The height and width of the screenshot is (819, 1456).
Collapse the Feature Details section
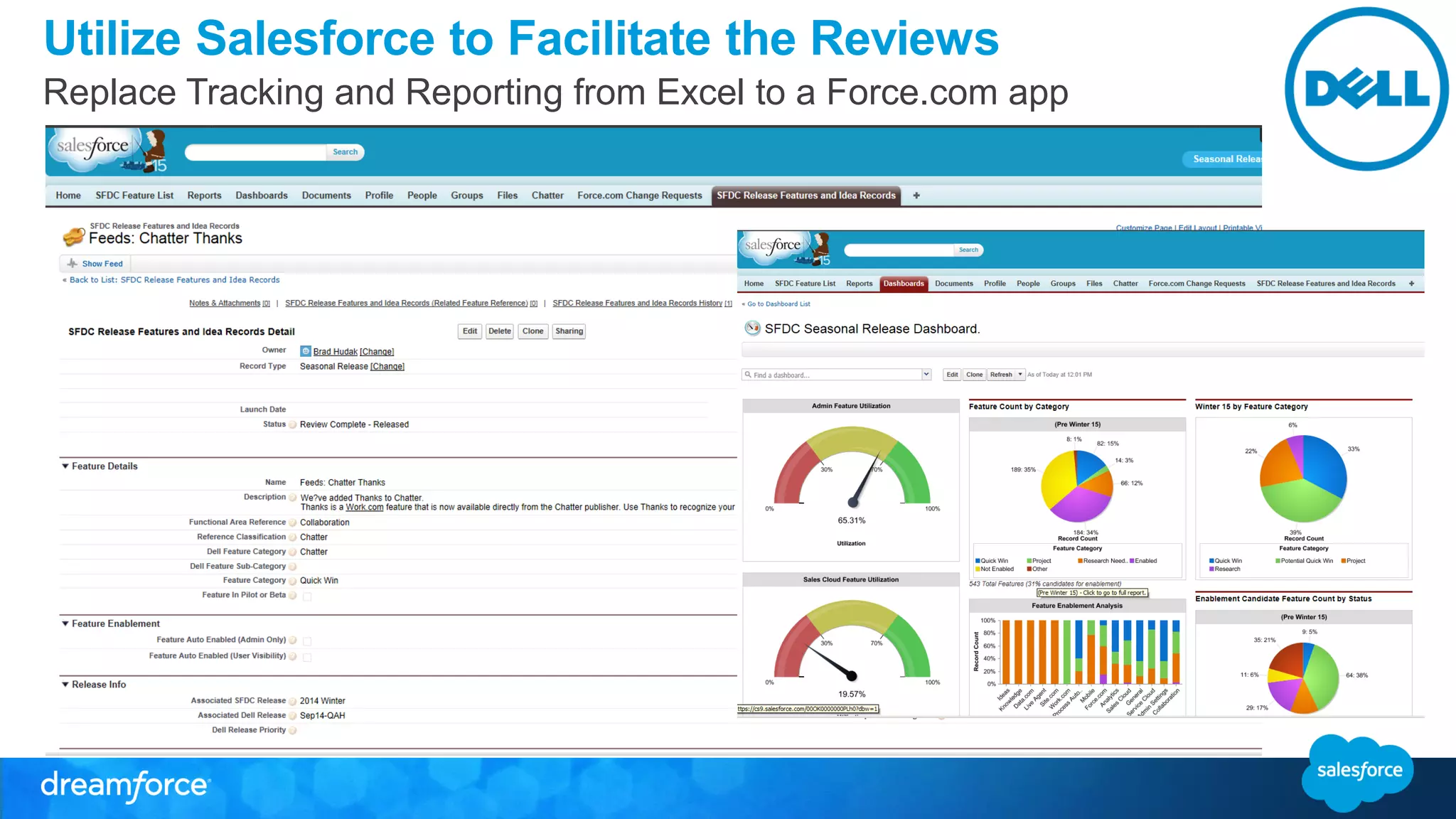65,466
